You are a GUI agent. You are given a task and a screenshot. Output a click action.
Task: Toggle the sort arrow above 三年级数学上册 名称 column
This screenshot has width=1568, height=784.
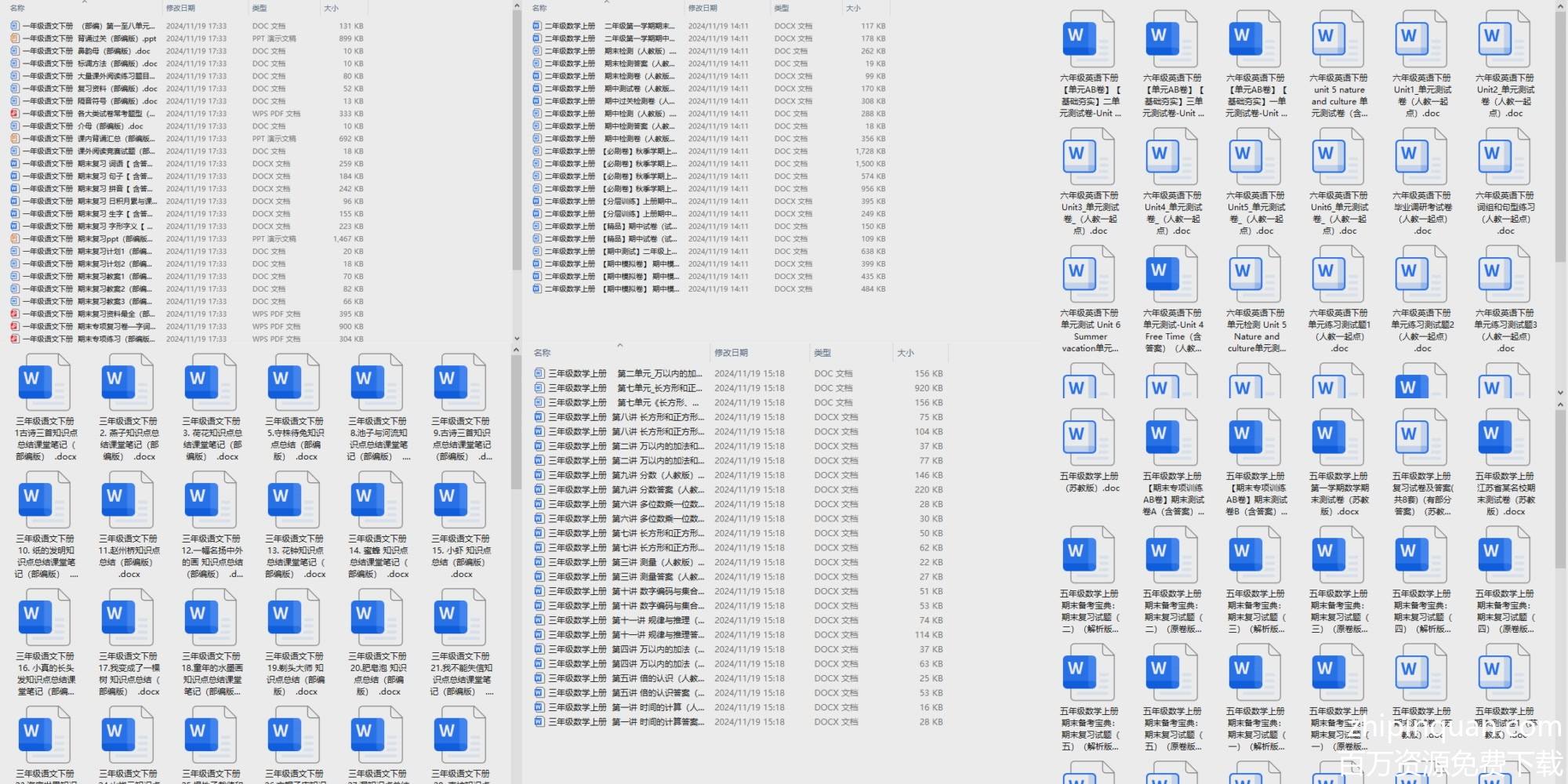(x=619, y=345)
